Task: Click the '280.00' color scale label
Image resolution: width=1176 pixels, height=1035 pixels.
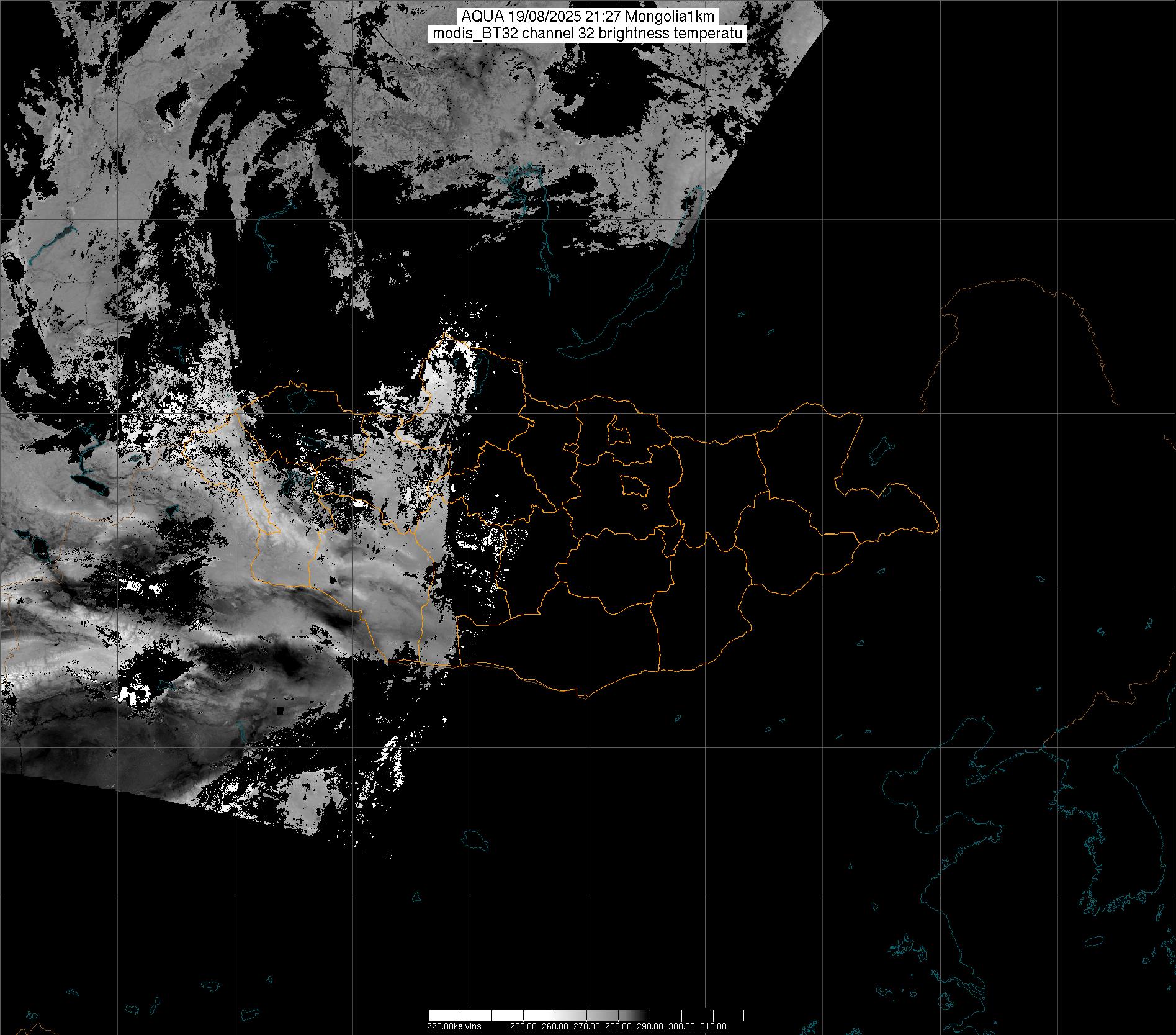Action: (618, 1026)
